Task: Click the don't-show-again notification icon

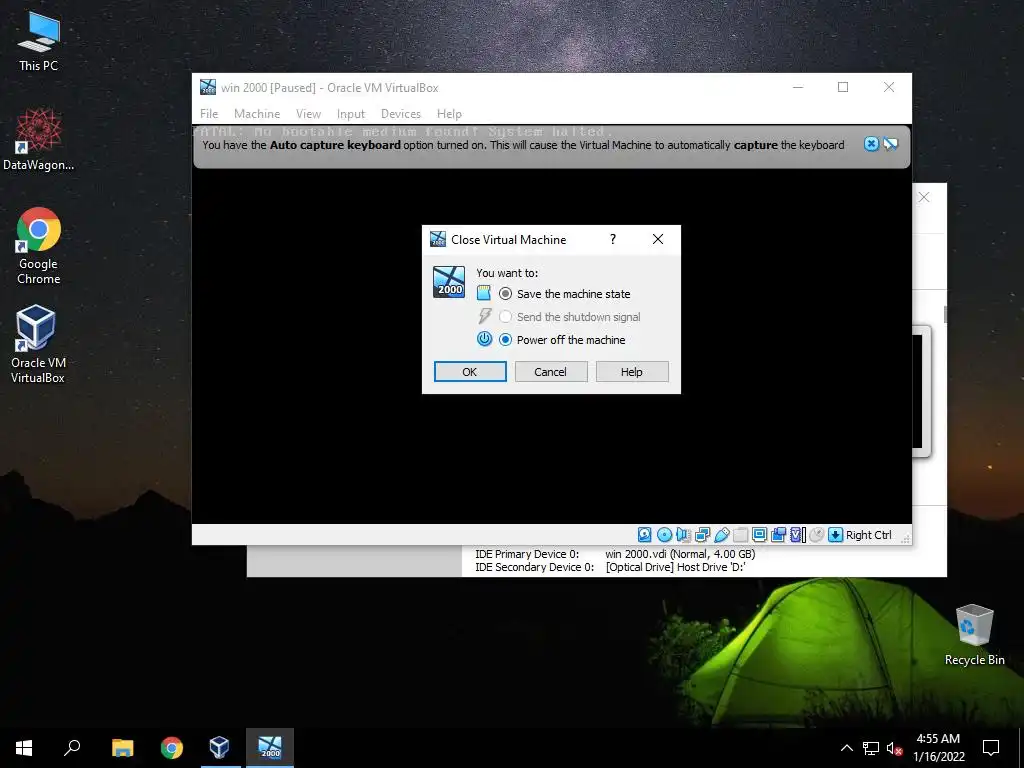Action: [891, 144]
